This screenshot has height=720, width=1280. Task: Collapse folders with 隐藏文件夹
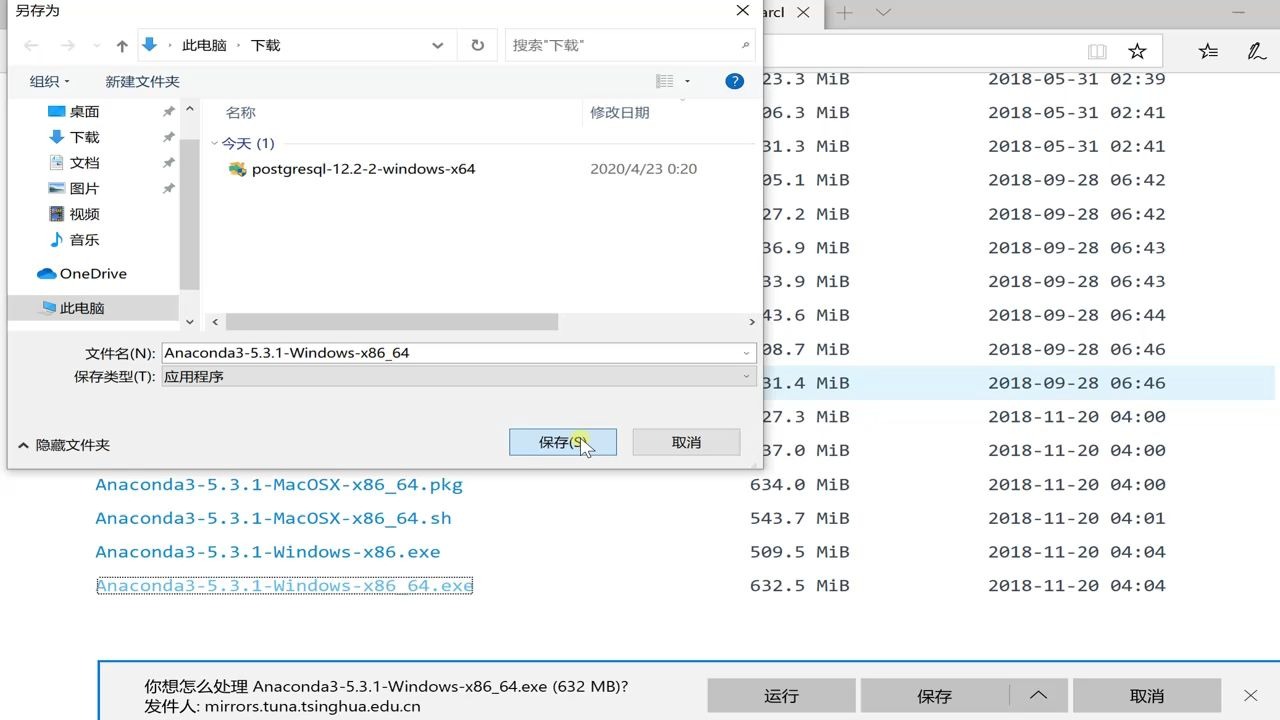(64, 445)
